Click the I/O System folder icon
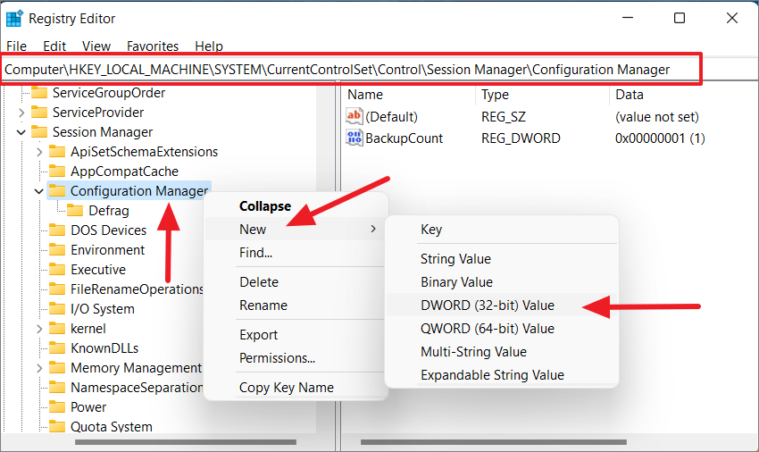The height and width of the screenshot is (452, 759). tap(57, 309)
